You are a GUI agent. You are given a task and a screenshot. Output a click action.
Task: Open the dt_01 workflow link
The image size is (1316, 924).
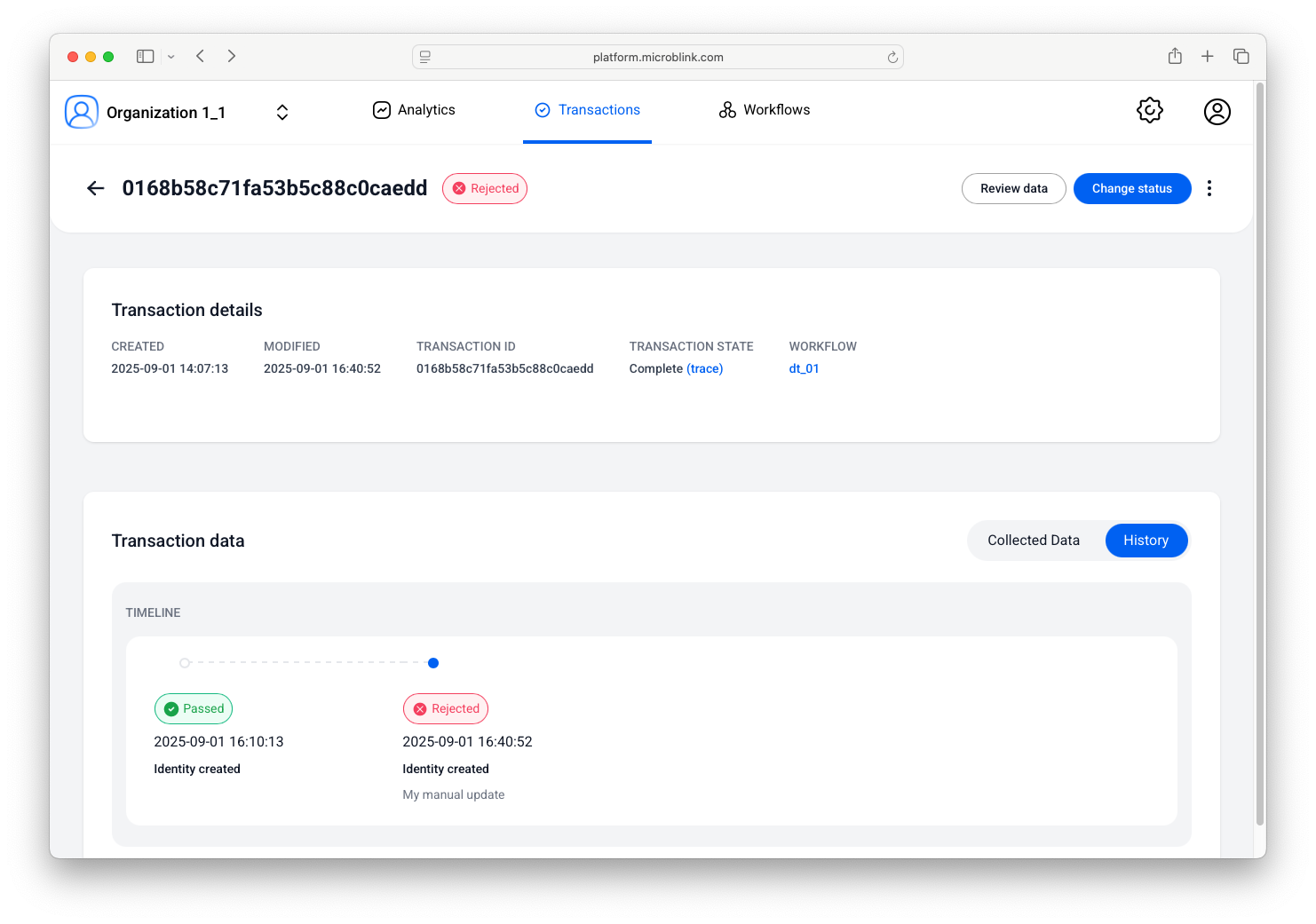click(804, 369)
